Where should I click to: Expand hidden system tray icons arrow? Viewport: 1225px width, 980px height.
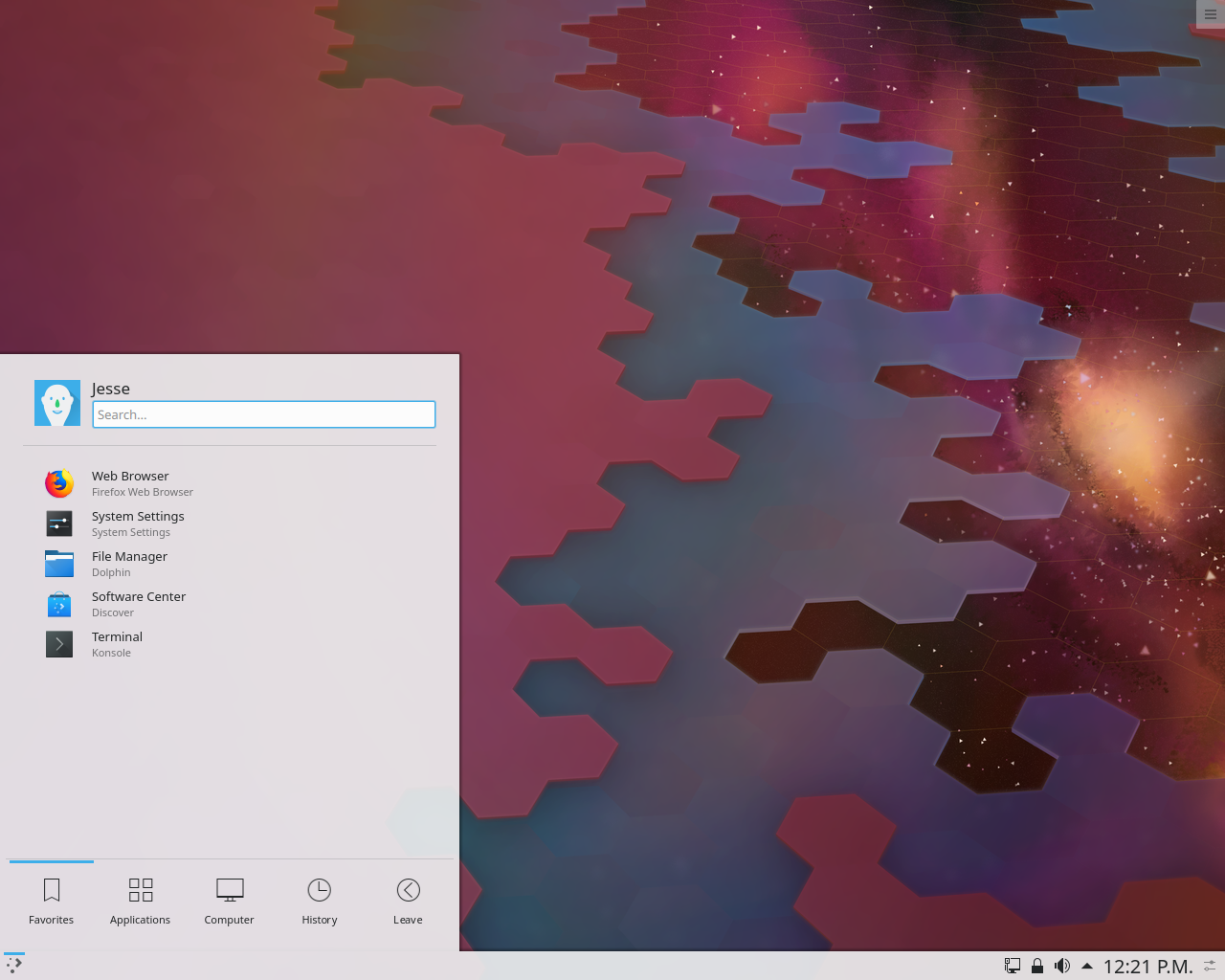click(1087, 966)
